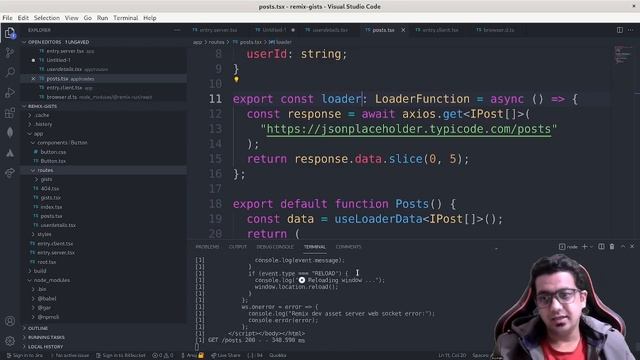This screenshot has height=360, width=640.
Task: Click the kill terminal trash icon
Action: [x=612, y=247]
